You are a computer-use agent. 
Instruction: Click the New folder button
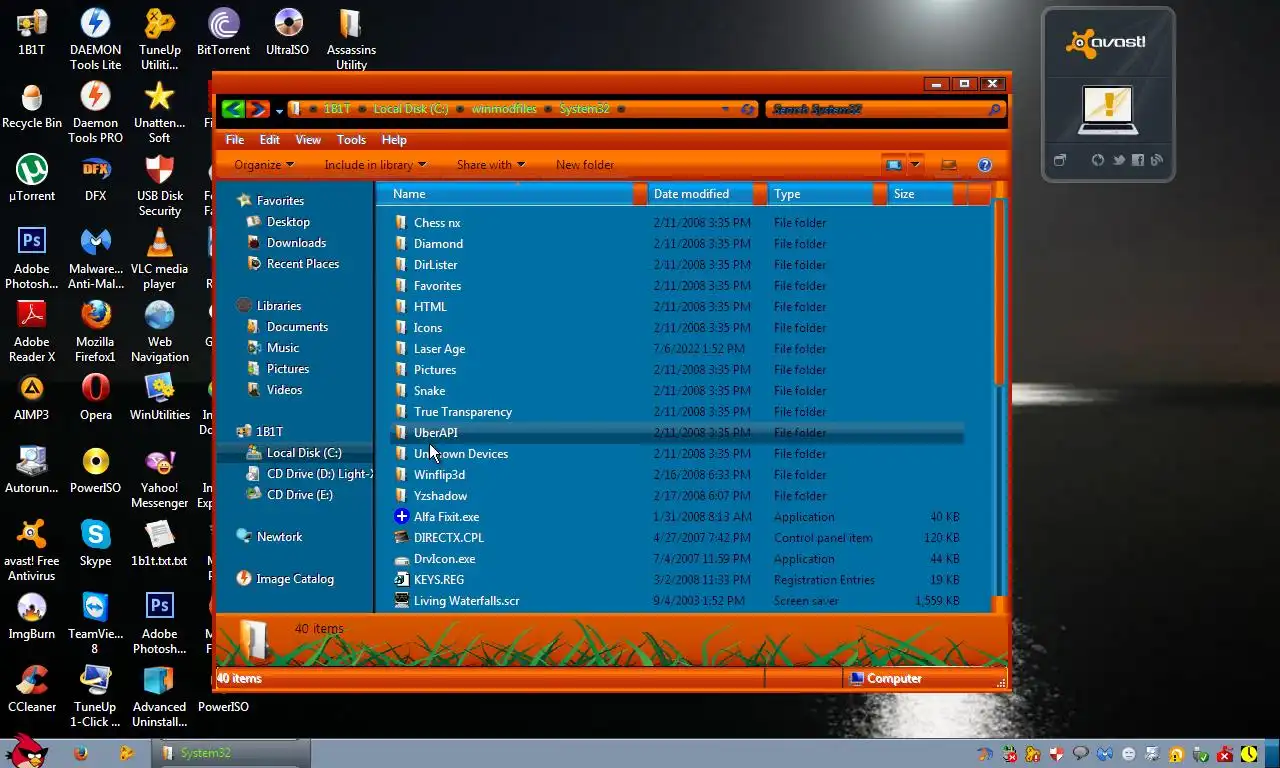pyautogui.click(x=585, y=165)
